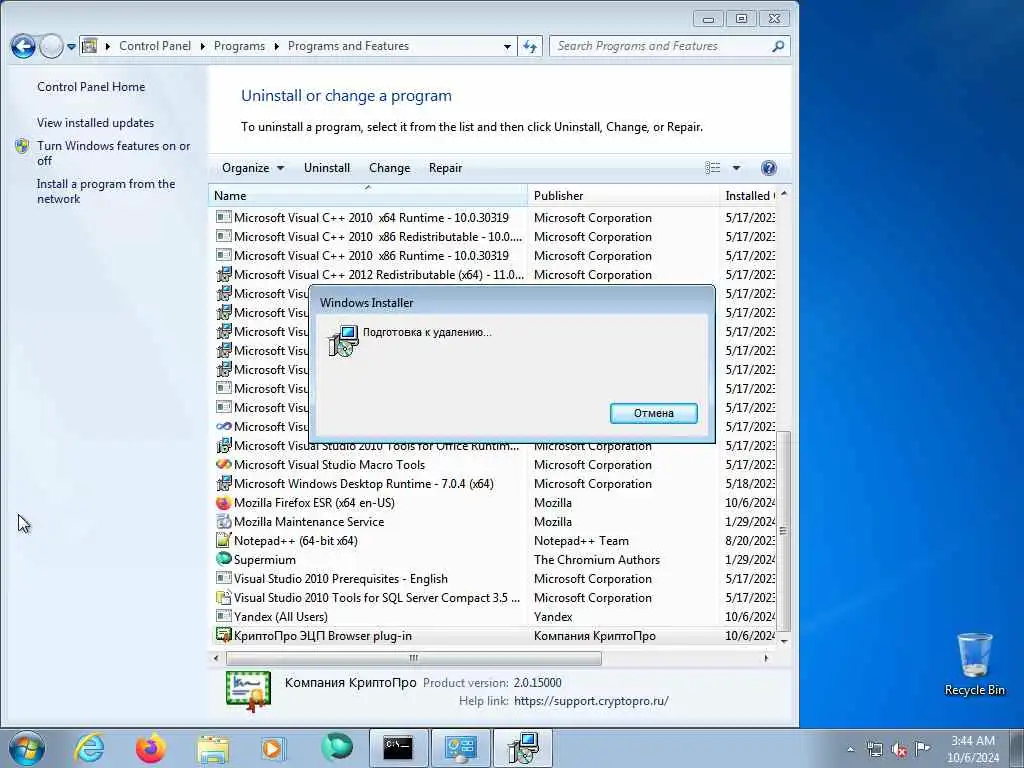
Task: Open Turn Windows features on or off
Action: 113,153
